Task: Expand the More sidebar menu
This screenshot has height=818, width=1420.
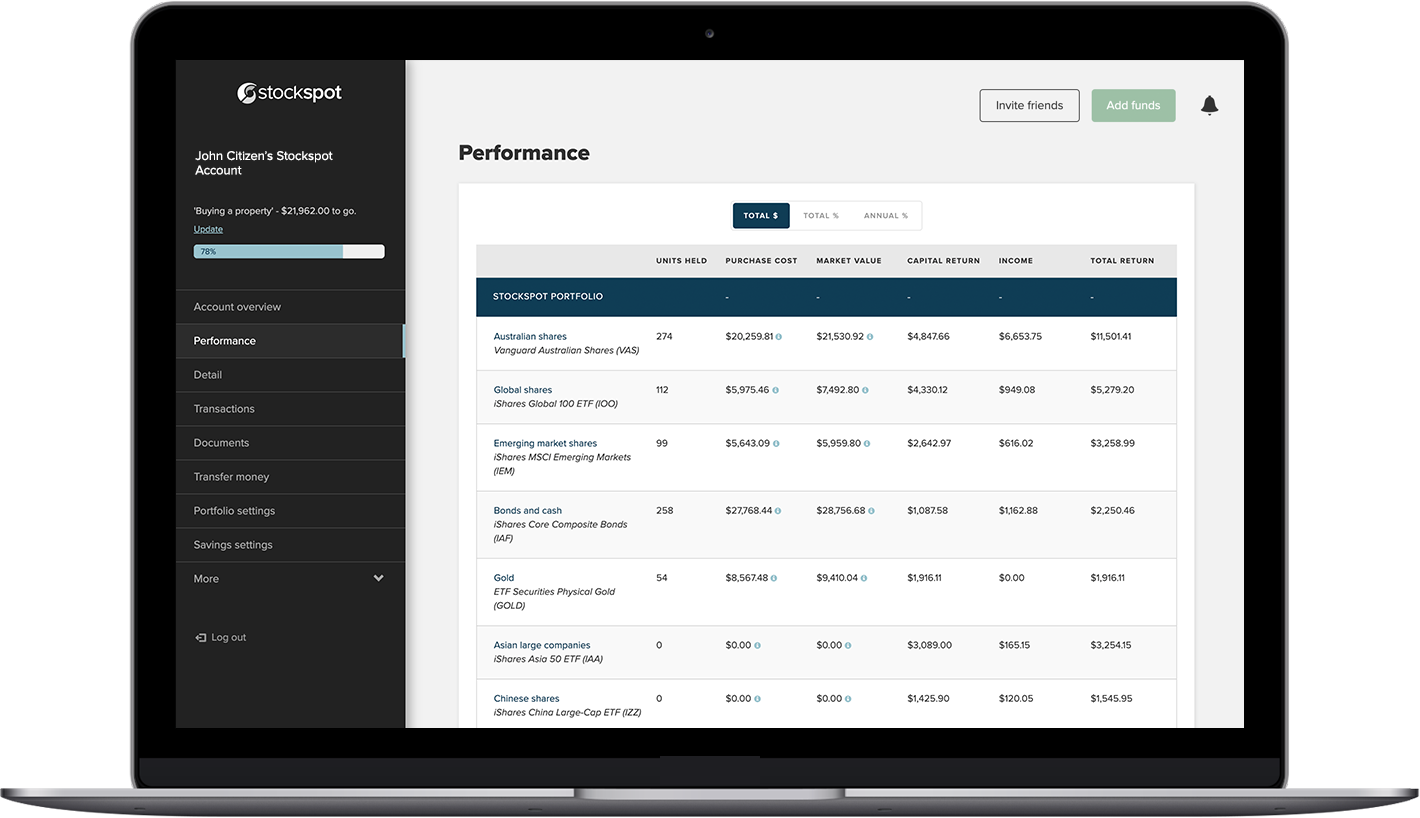Action: click(x=290, y=578)
